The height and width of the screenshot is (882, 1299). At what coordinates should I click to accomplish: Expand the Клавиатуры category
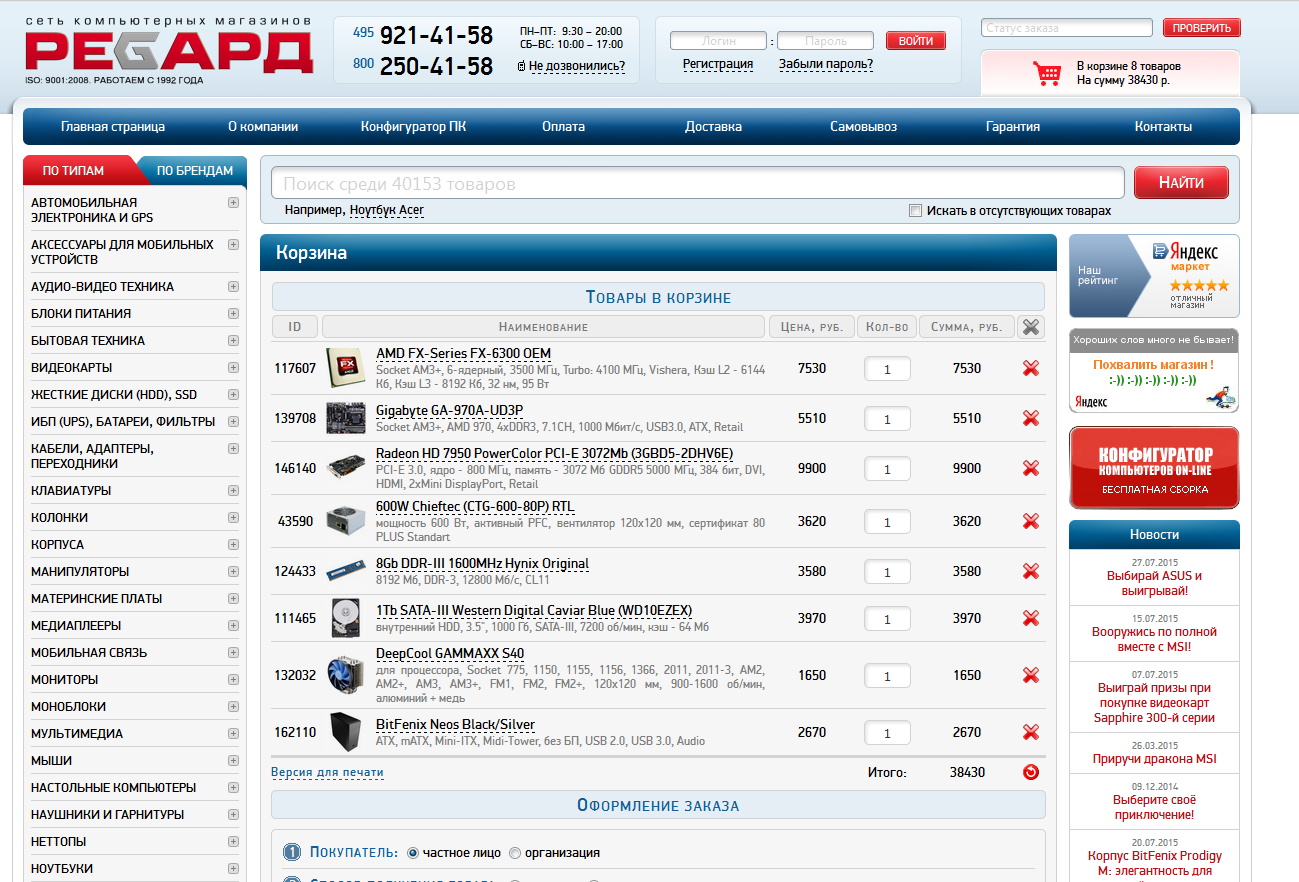pyautogui.click(x=233, y=490)
